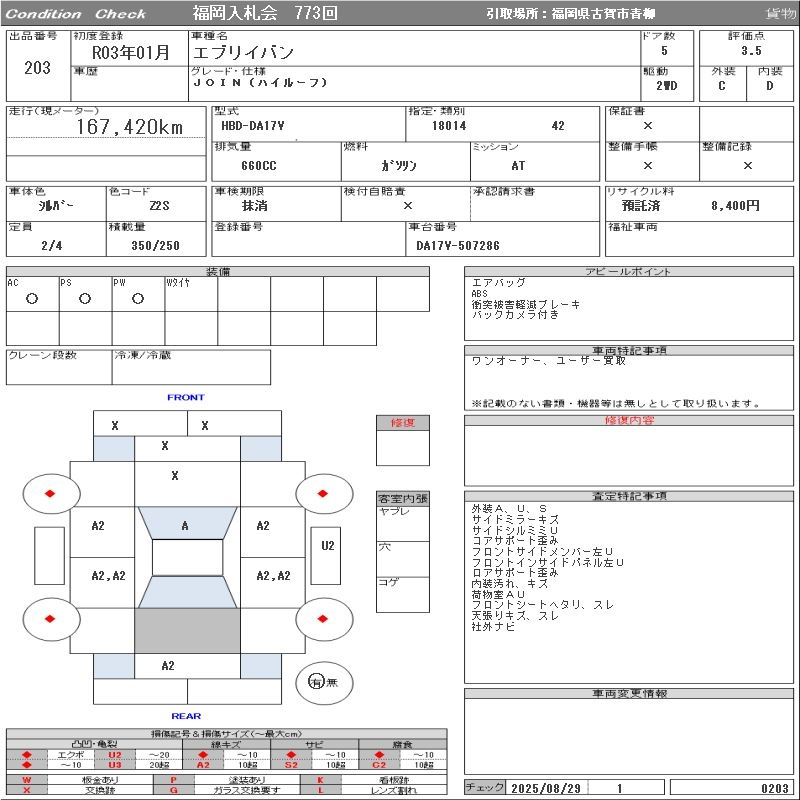Click the lot number 203

pos(37,68)
